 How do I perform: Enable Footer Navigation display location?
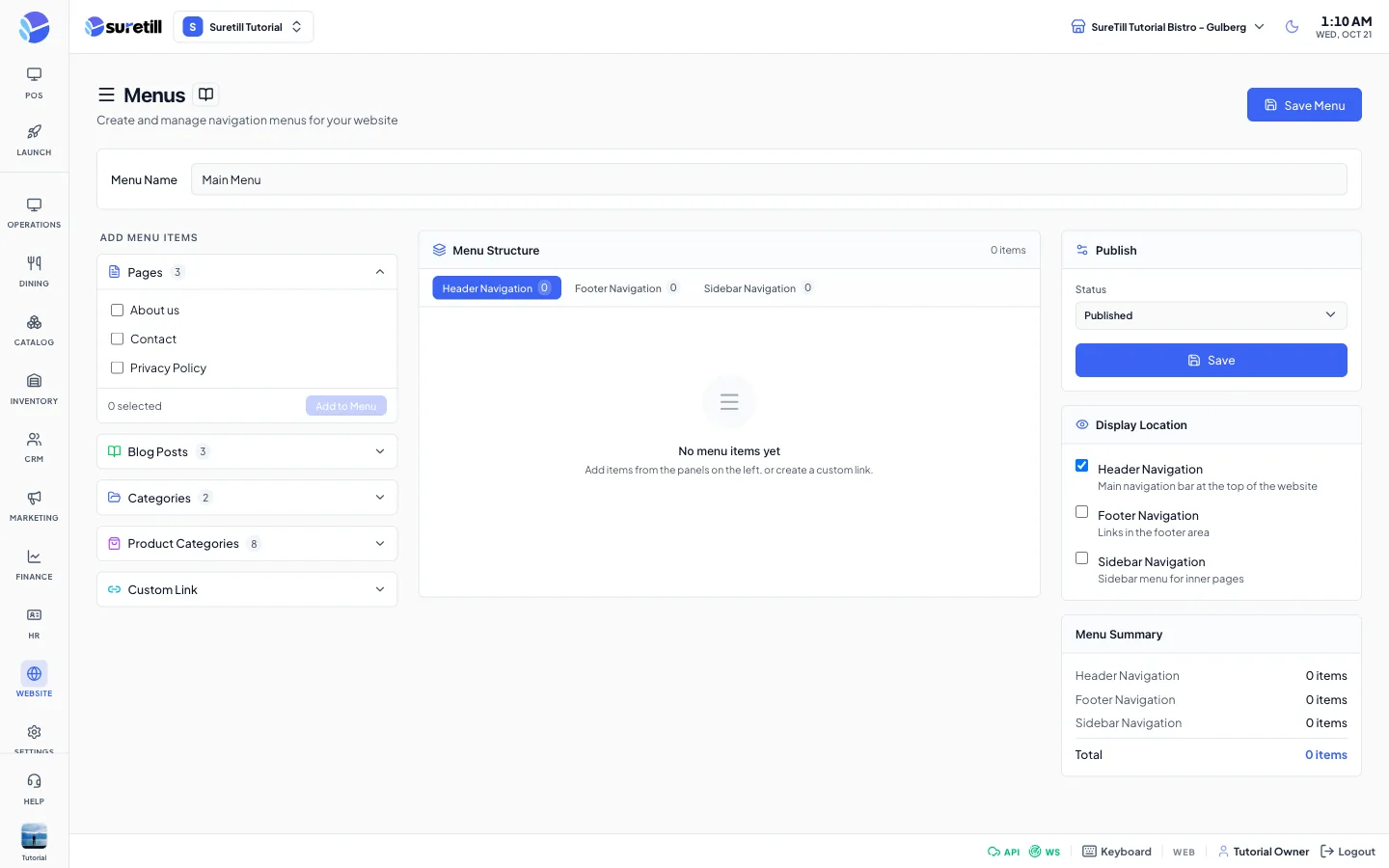[x=1081, y=512]
